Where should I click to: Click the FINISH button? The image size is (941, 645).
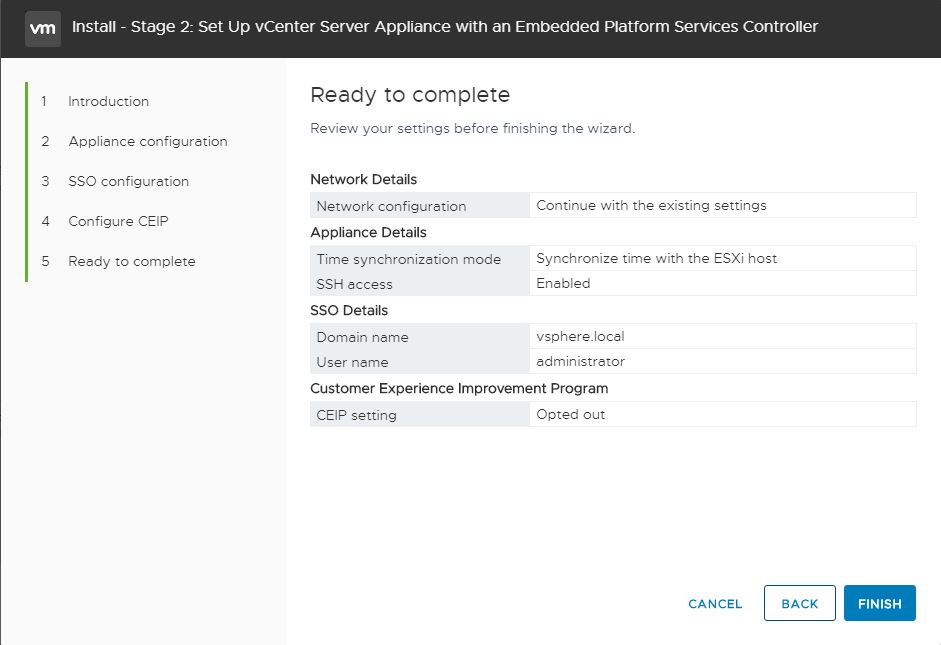pos(879,603)
